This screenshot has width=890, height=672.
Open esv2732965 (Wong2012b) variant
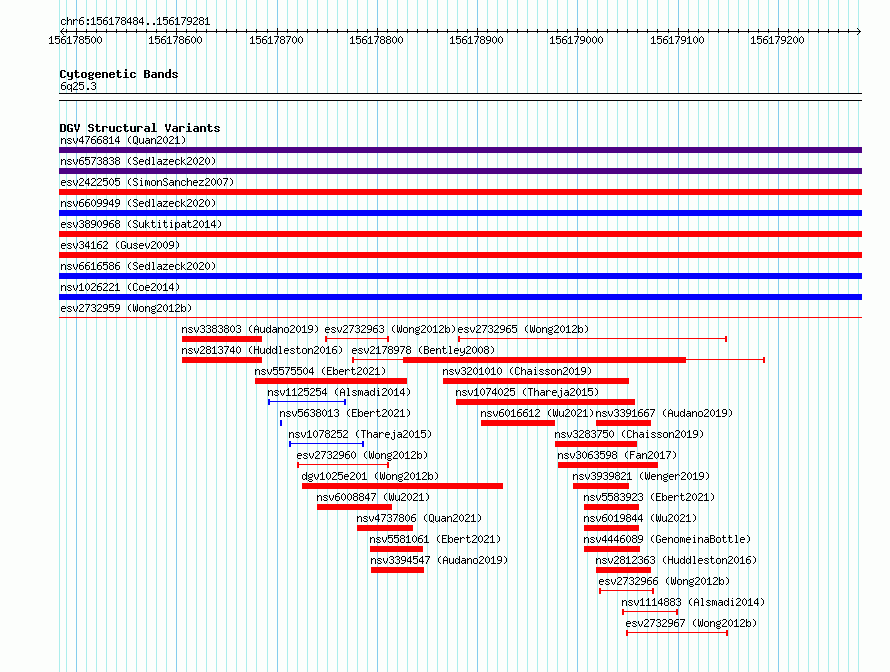[x=523, y=329]
